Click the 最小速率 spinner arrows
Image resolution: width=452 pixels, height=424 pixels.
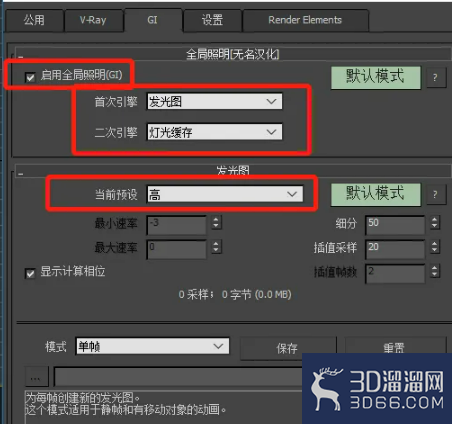point(216,223)
